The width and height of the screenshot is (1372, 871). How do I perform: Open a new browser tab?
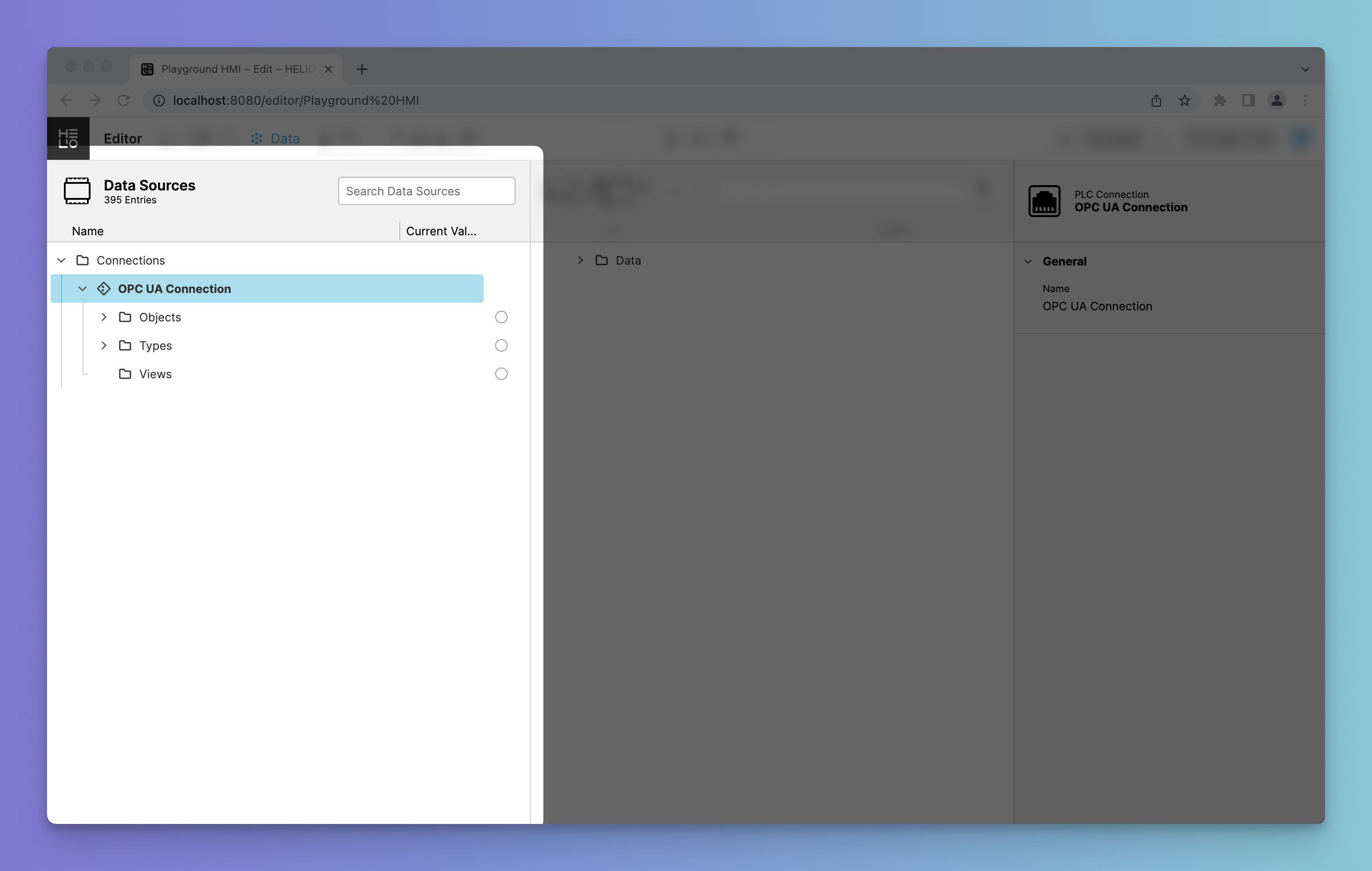362,69
